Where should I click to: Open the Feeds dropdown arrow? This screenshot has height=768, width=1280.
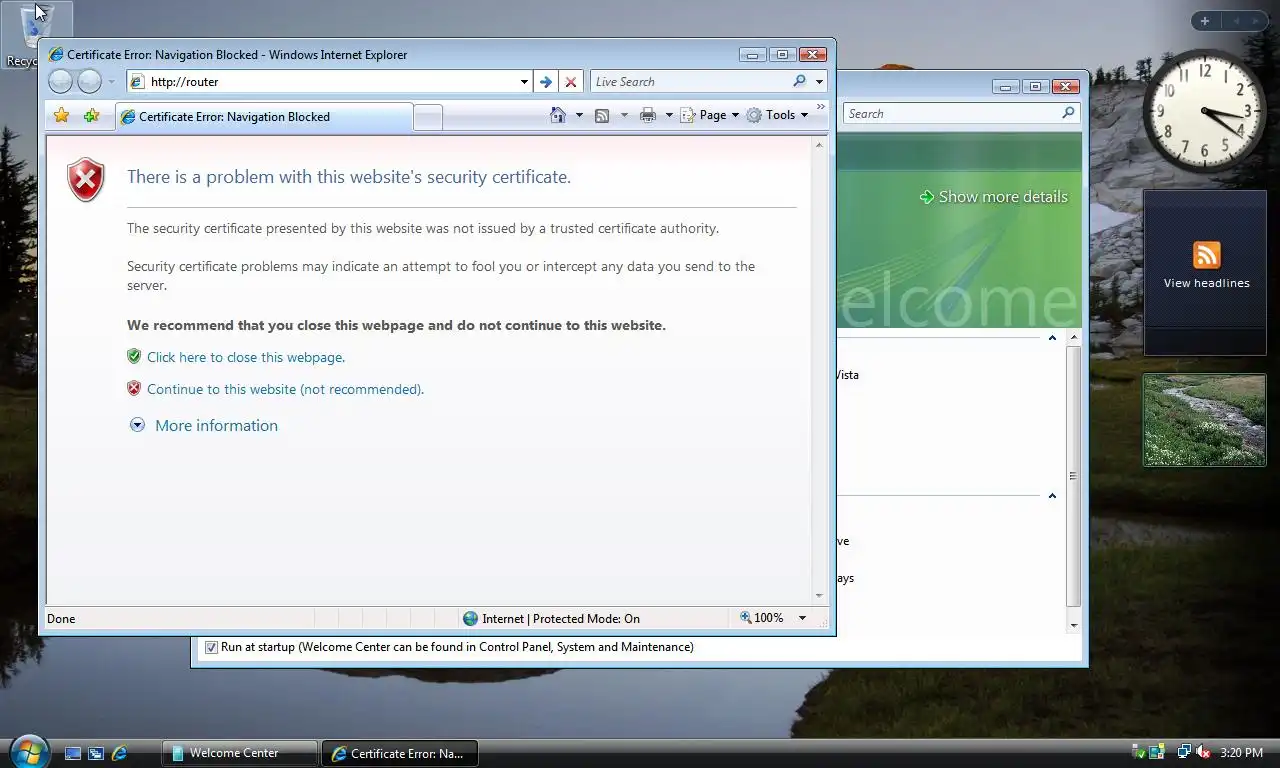[x=624, y=115]
